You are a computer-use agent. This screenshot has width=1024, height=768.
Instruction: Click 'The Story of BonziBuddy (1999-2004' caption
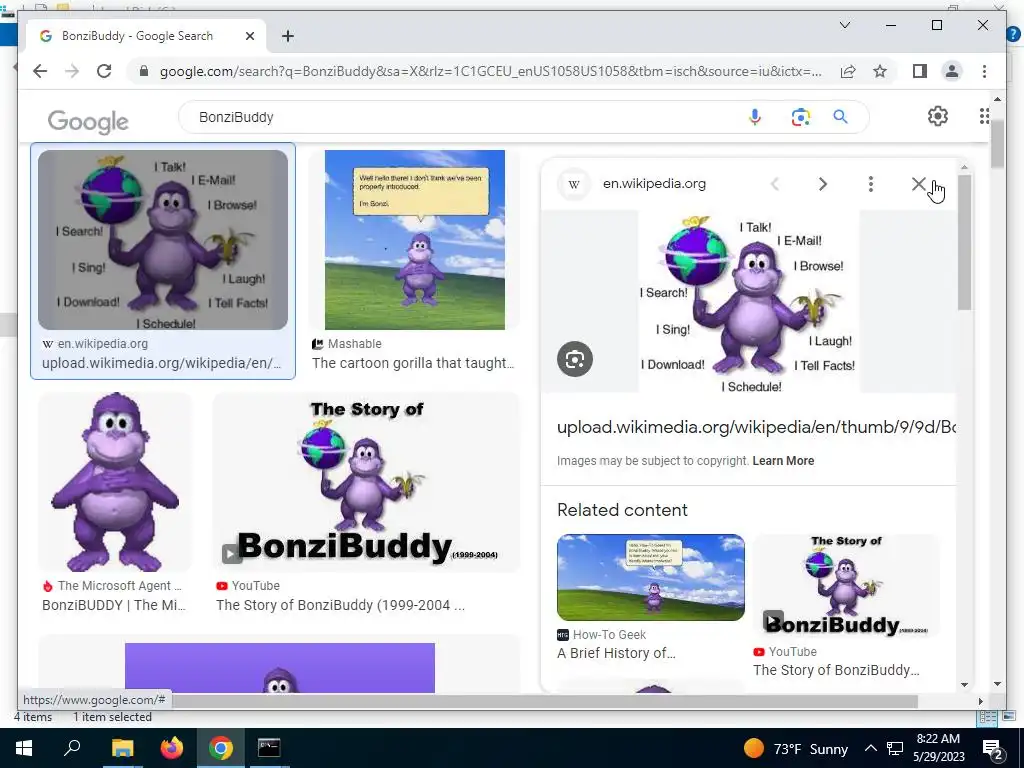tap(340, 605)
